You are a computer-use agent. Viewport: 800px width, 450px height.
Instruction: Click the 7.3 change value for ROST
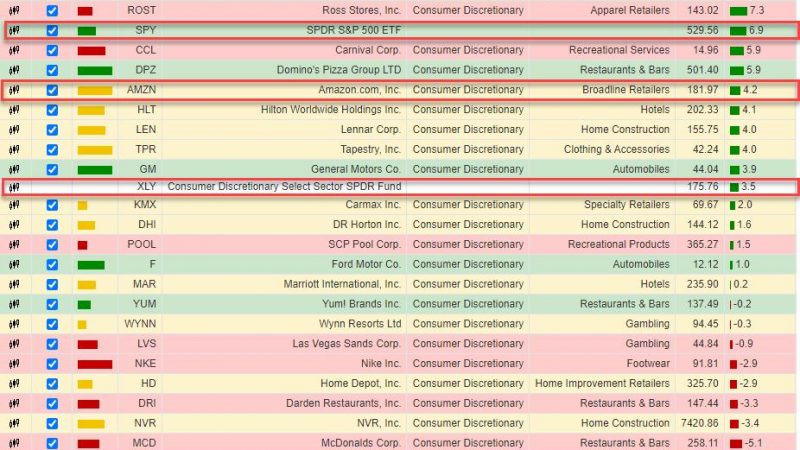click(757, 10)
